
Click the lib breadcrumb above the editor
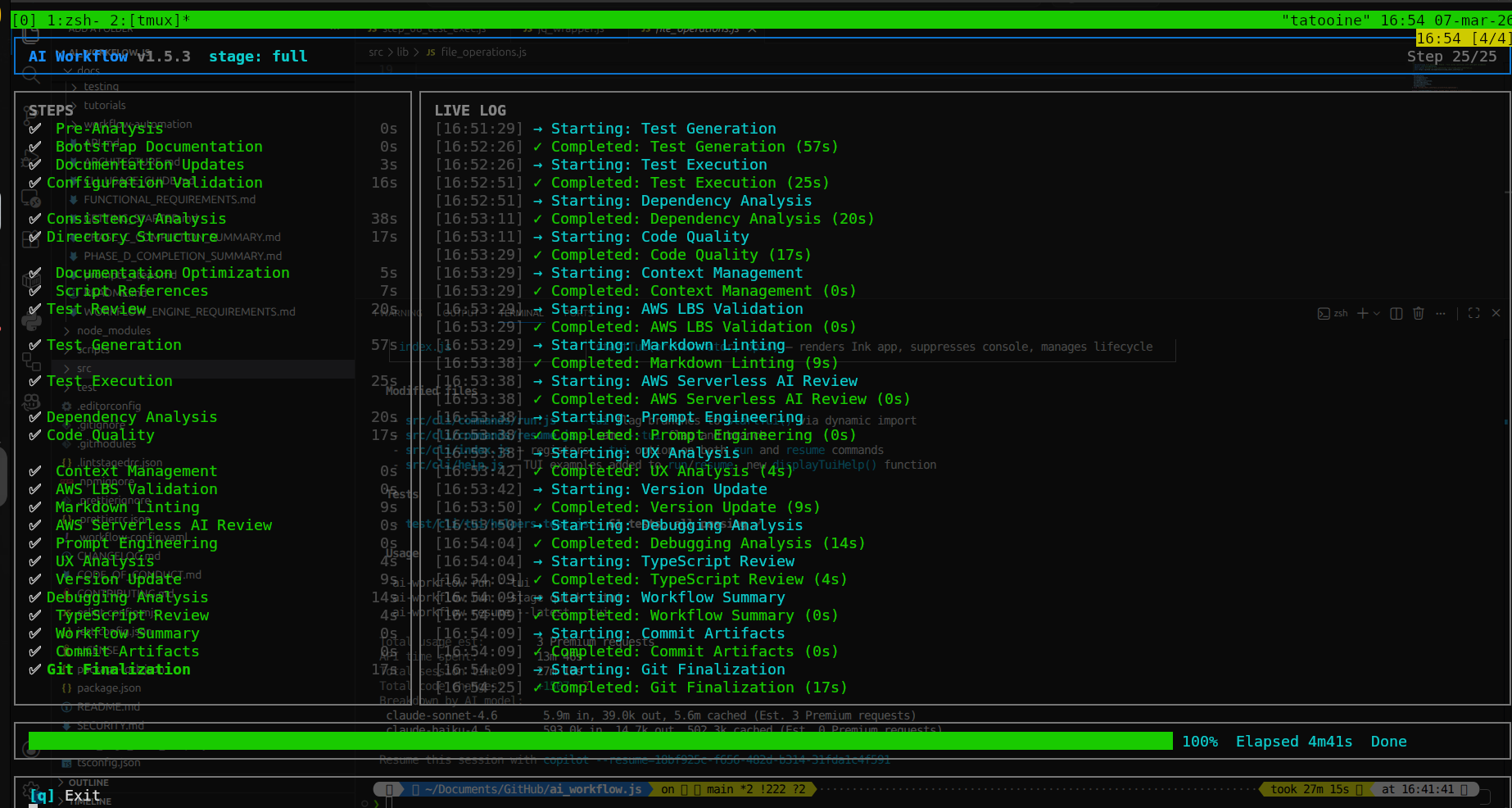pos(402,52)
